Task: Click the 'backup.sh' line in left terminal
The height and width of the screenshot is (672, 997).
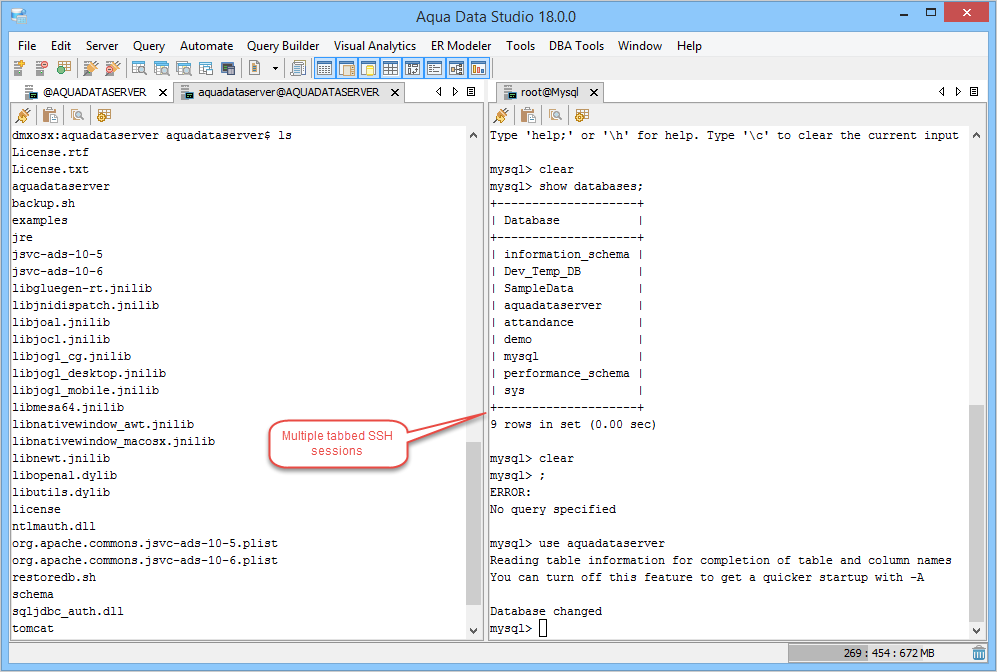Action: [x=43, y=203]
